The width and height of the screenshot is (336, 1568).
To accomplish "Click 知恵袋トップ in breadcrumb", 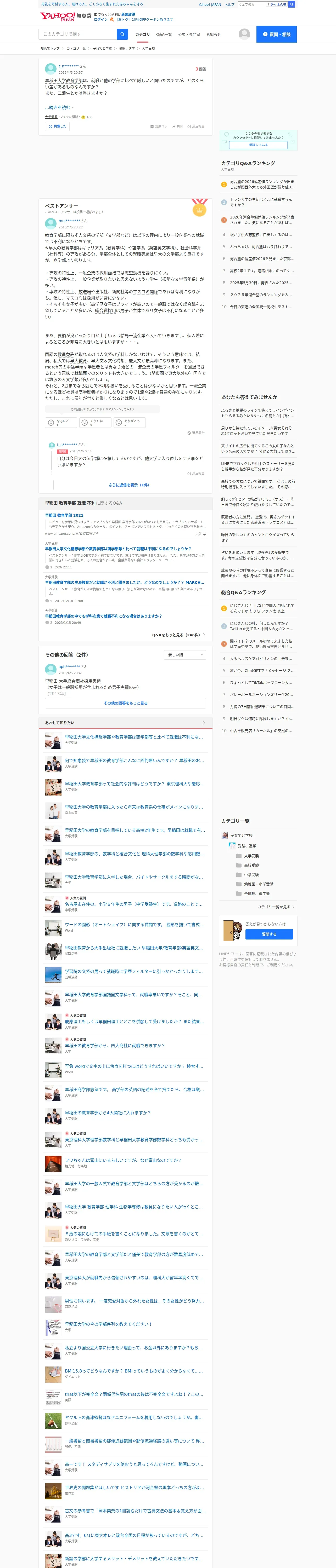I will pyautogui.click(x=50, y=48).
